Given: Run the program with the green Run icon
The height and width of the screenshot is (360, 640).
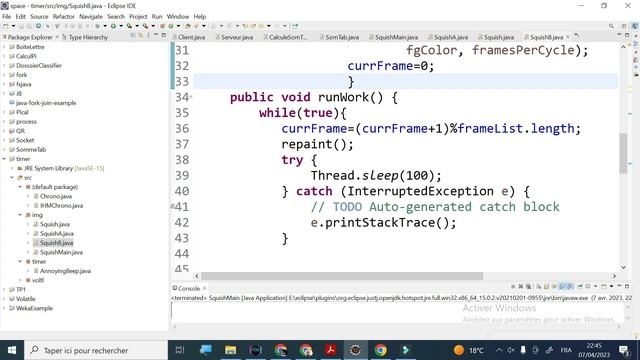Looking at the screenshot, I should point(113,26).
